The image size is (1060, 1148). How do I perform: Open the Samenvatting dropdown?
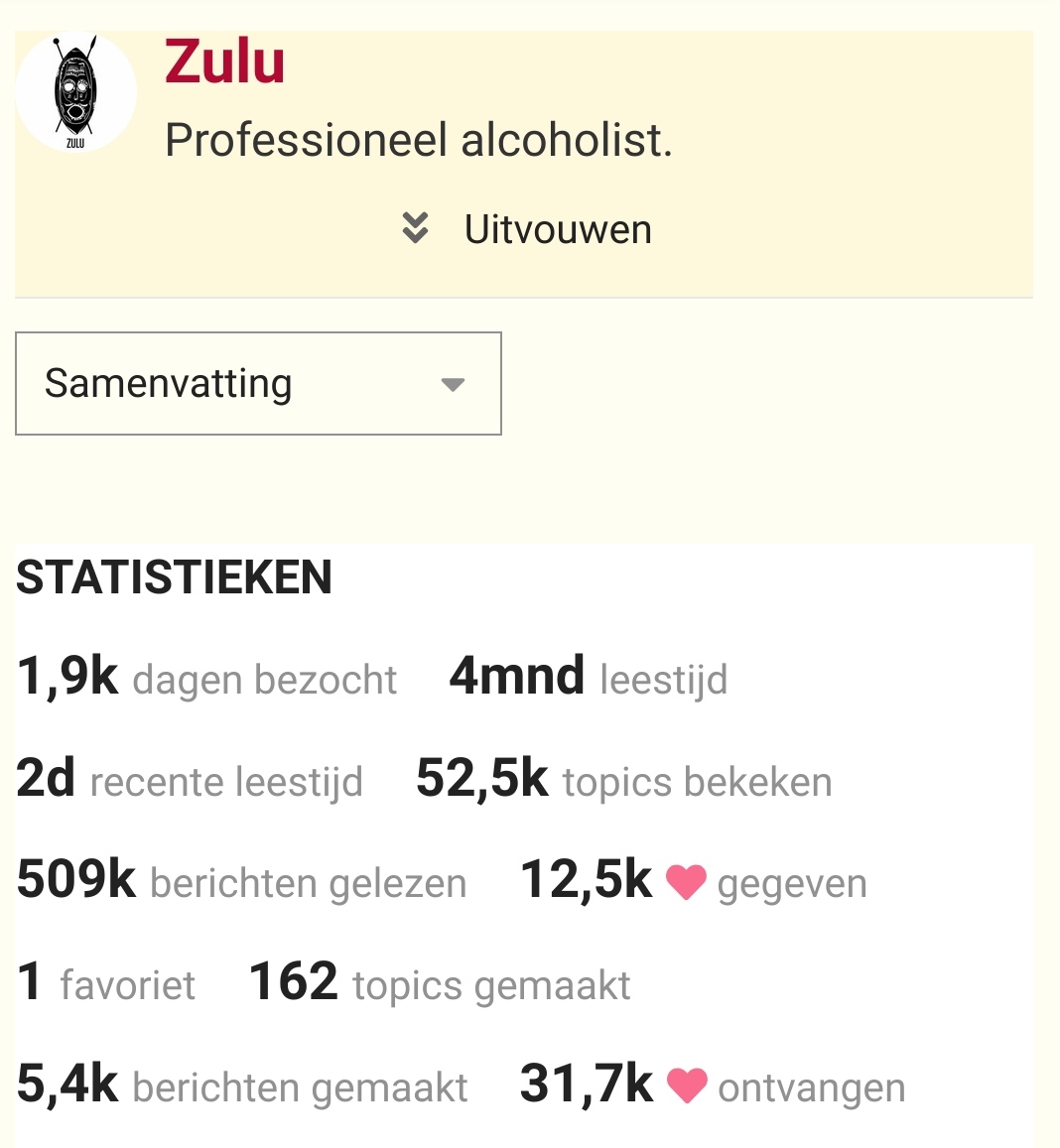pyautogui.click(x=258, y=383)
